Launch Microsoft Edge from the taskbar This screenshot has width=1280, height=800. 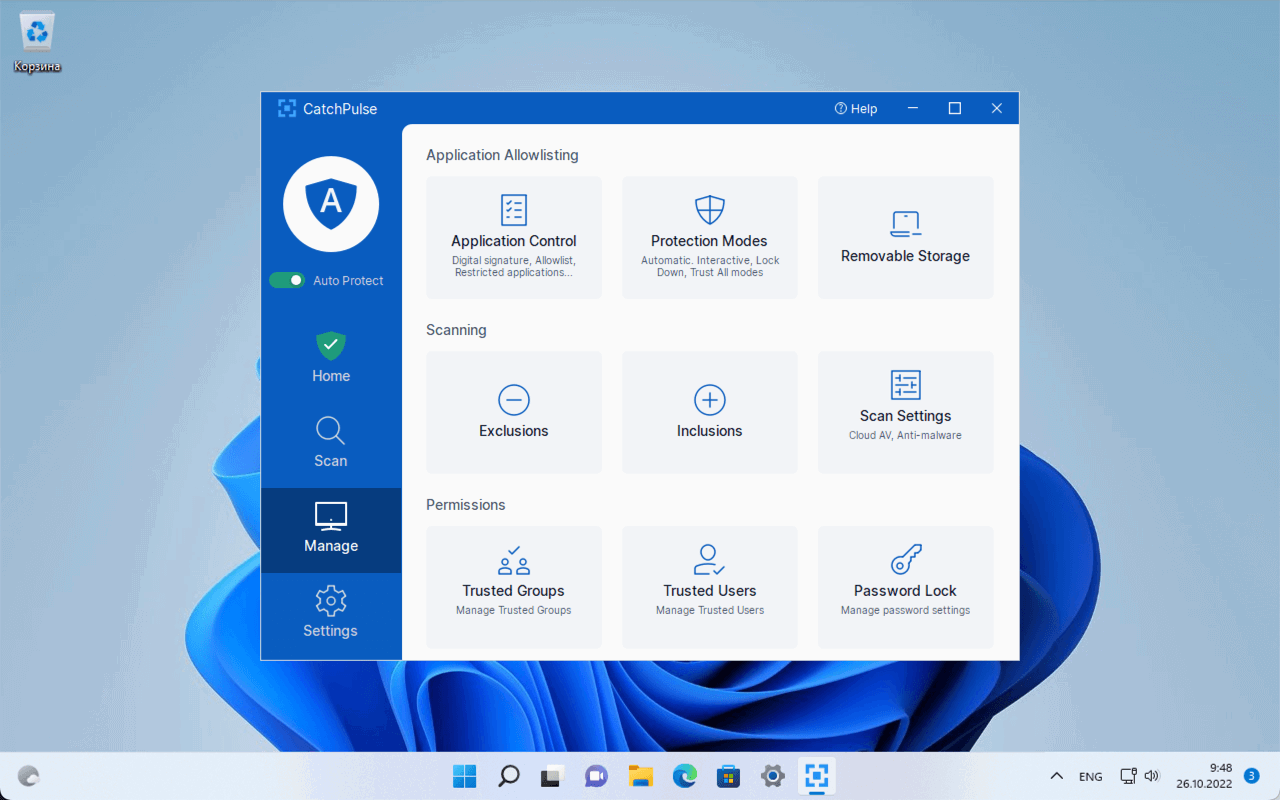tap(685, 776)
